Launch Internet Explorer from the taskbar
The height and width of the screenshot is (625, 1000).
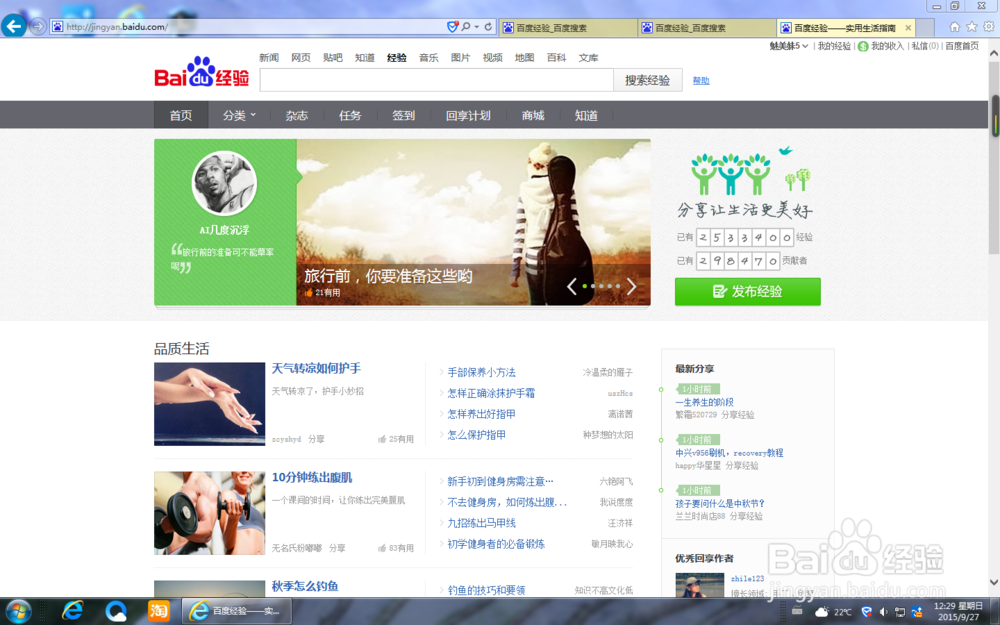pos(72,611)
